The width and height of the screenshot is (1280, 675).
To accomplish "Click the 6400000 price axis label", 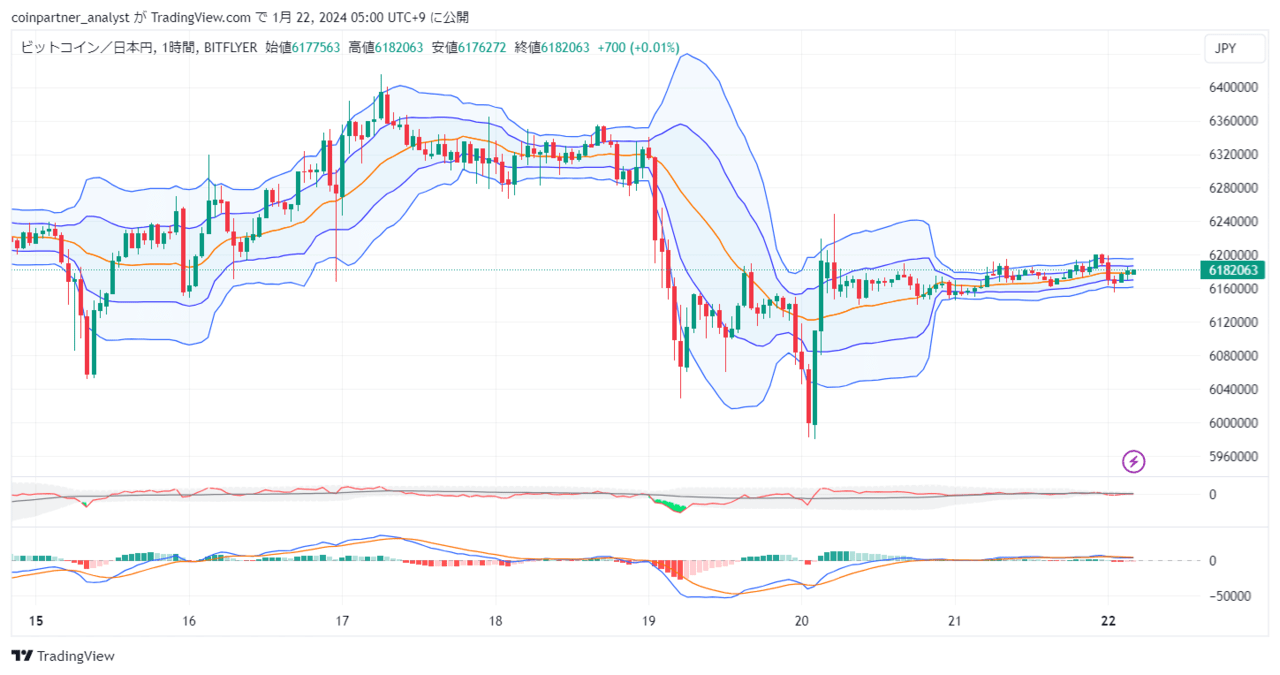I will (x=1233, y=88).
